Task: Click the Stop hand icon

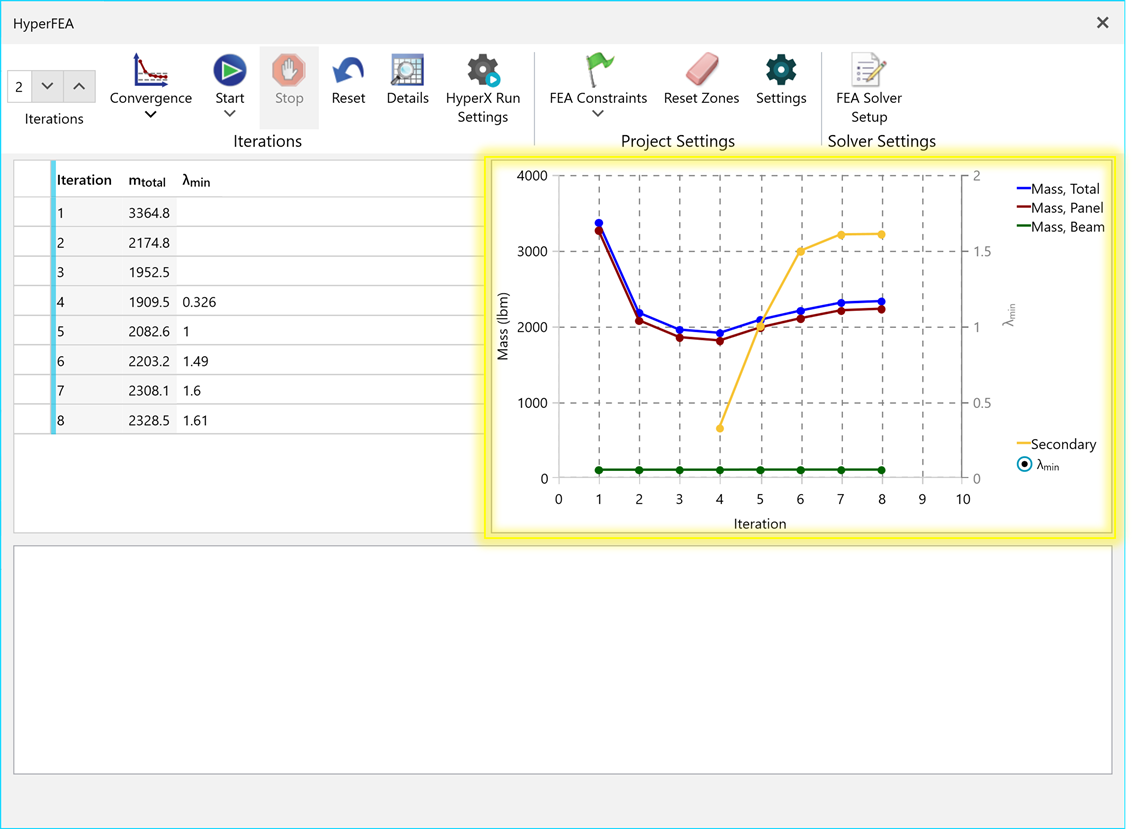Action: [x=289, y=70]
